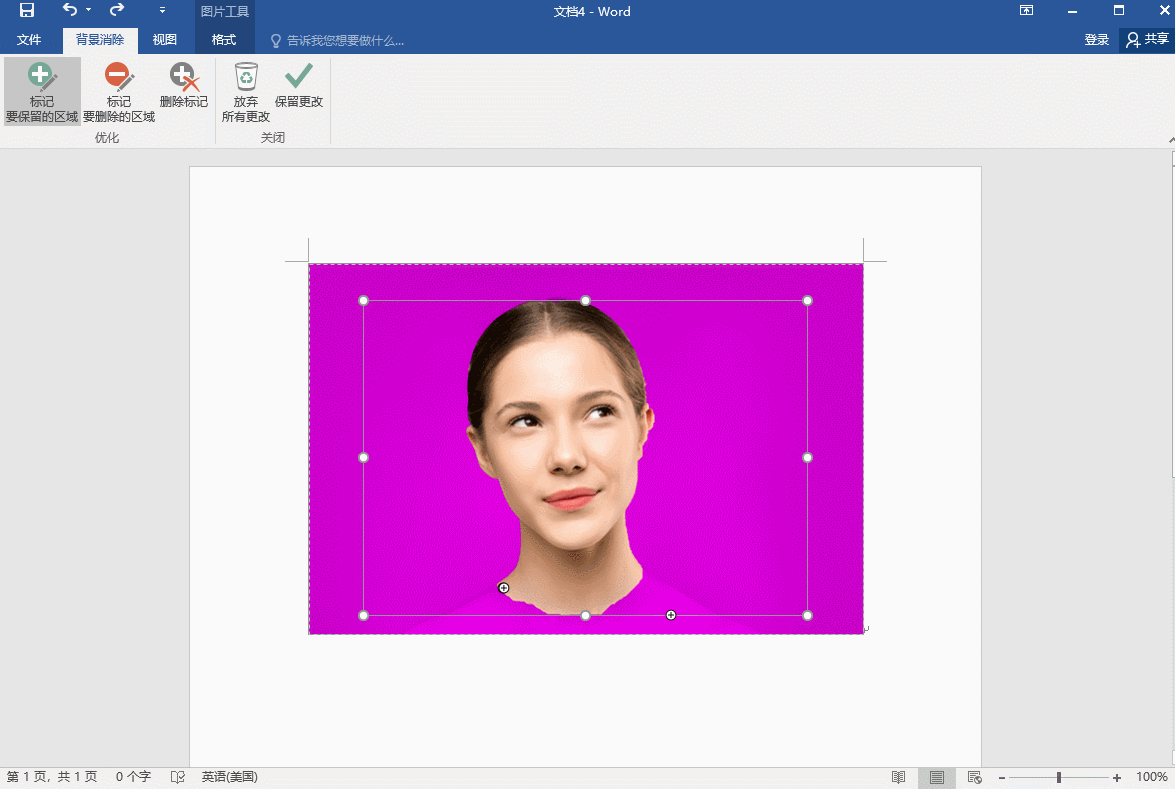Click the Share (共享) button

click(1147, 40)
